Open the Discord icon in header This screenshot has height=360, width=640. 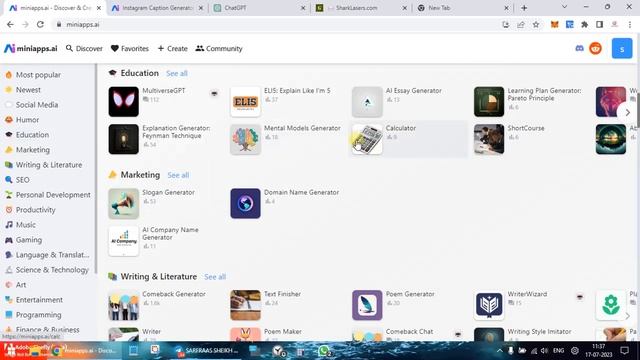[x=579, y=49]
